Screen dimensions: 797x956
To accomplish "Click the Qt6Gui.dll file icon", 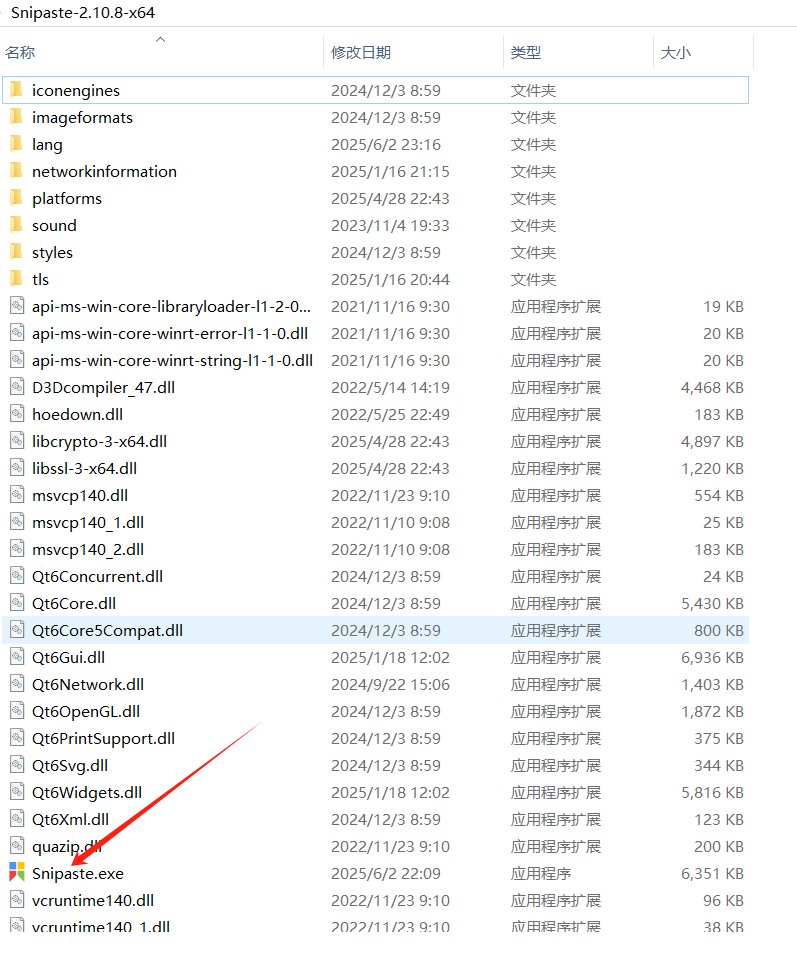I will 17,657.
